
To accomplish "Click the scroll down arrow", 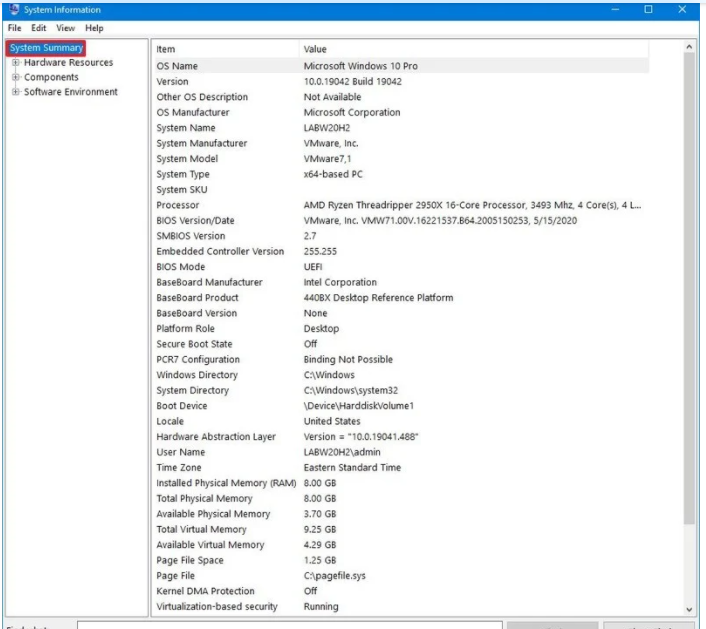I will (689, 610).
